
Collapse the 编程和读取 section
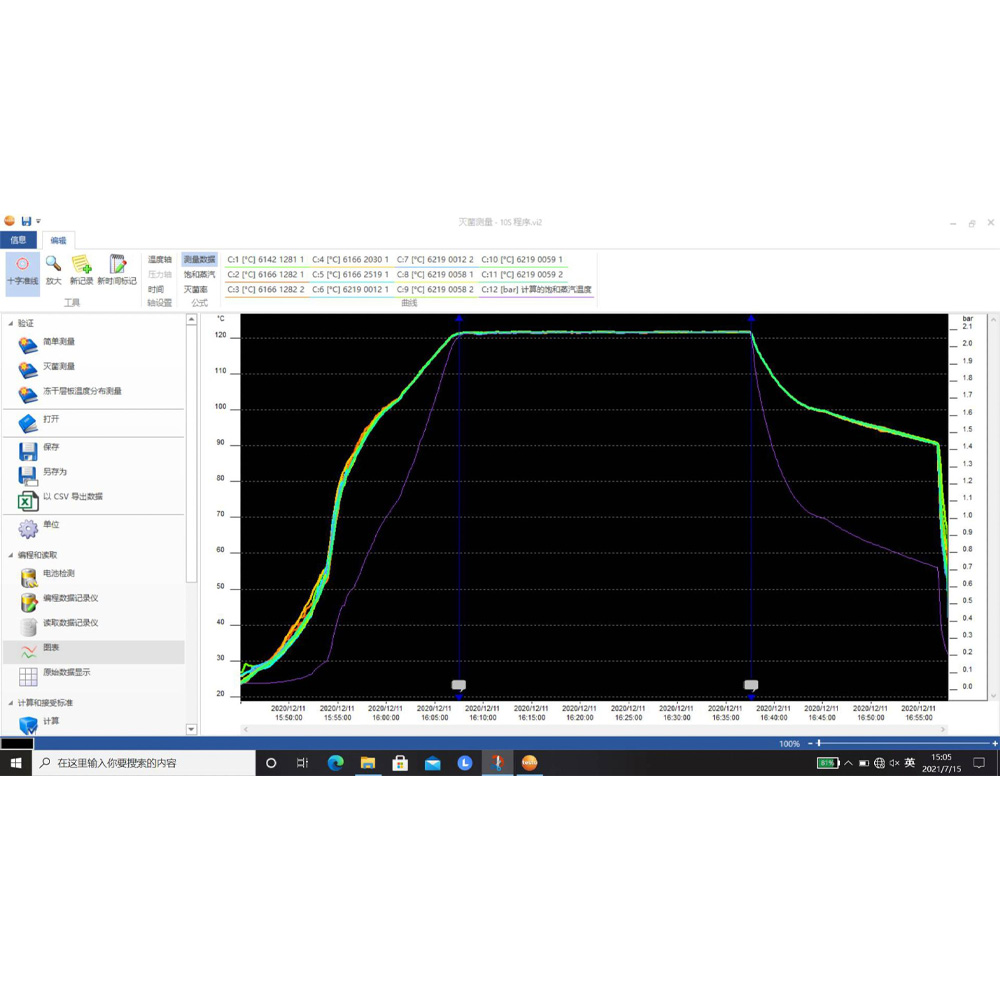(10, 554)
